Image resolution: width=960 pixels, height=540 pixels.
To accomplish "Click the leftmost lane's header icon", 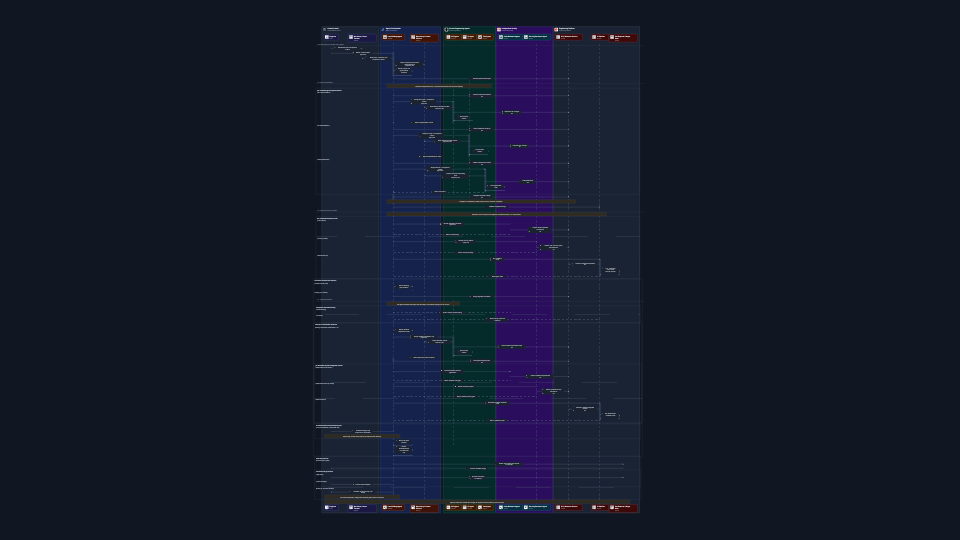I will [x=324, y=29].
